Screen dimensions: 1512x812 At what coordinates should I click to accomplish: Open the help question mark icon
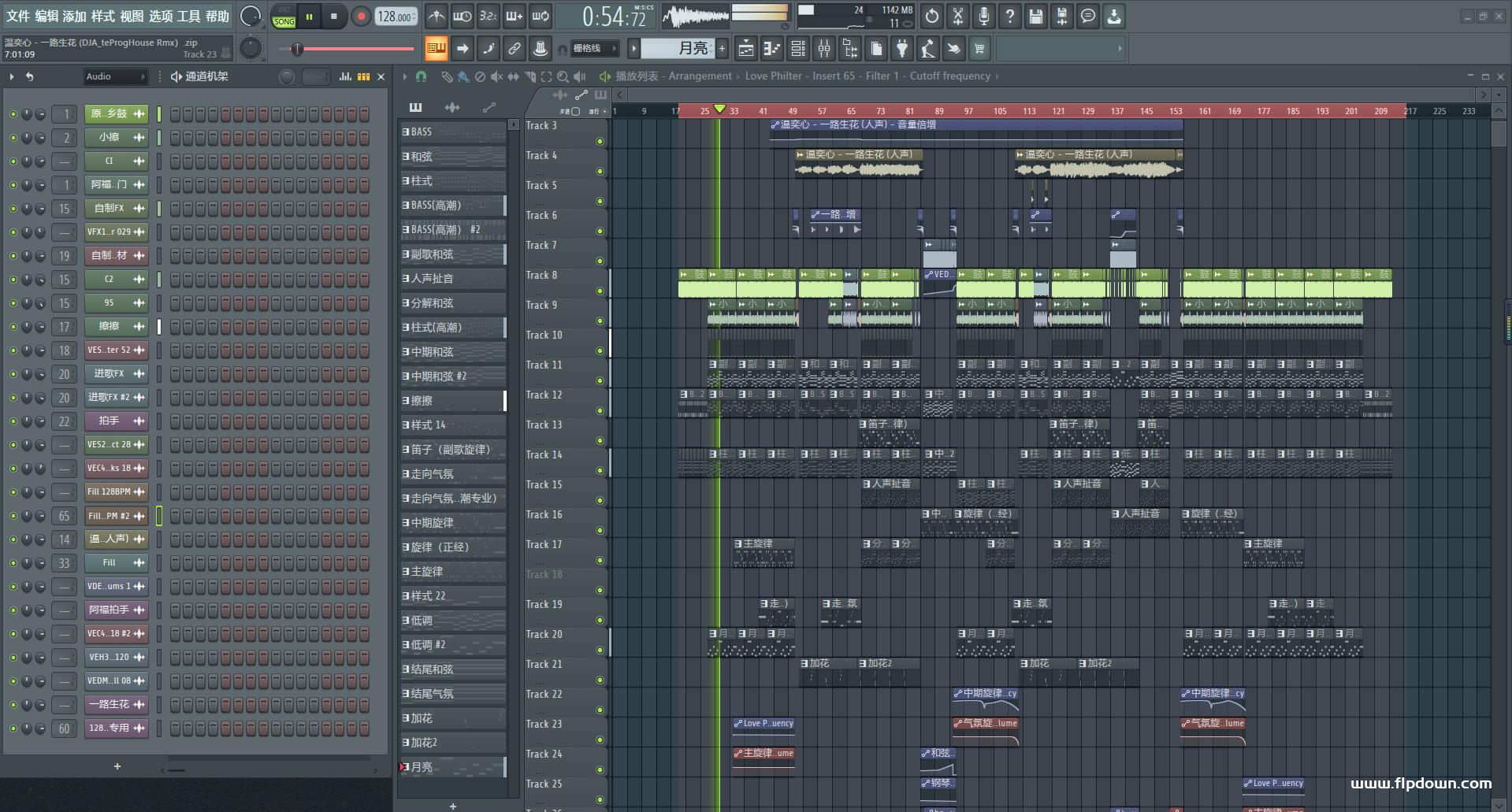tap(1010, 16)
